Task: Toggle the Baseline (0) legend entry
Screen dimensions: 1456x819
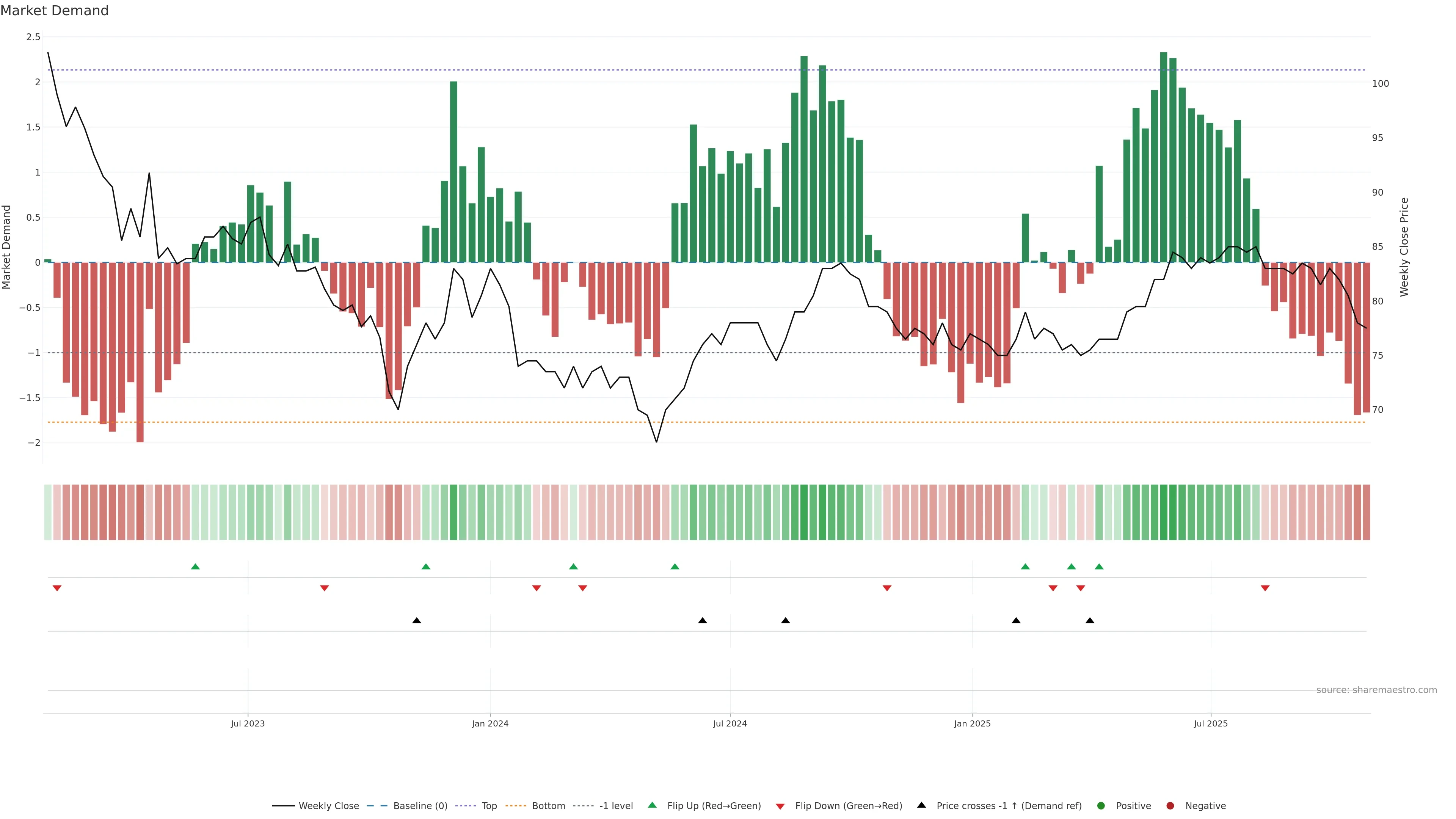Action: point(420,806)
